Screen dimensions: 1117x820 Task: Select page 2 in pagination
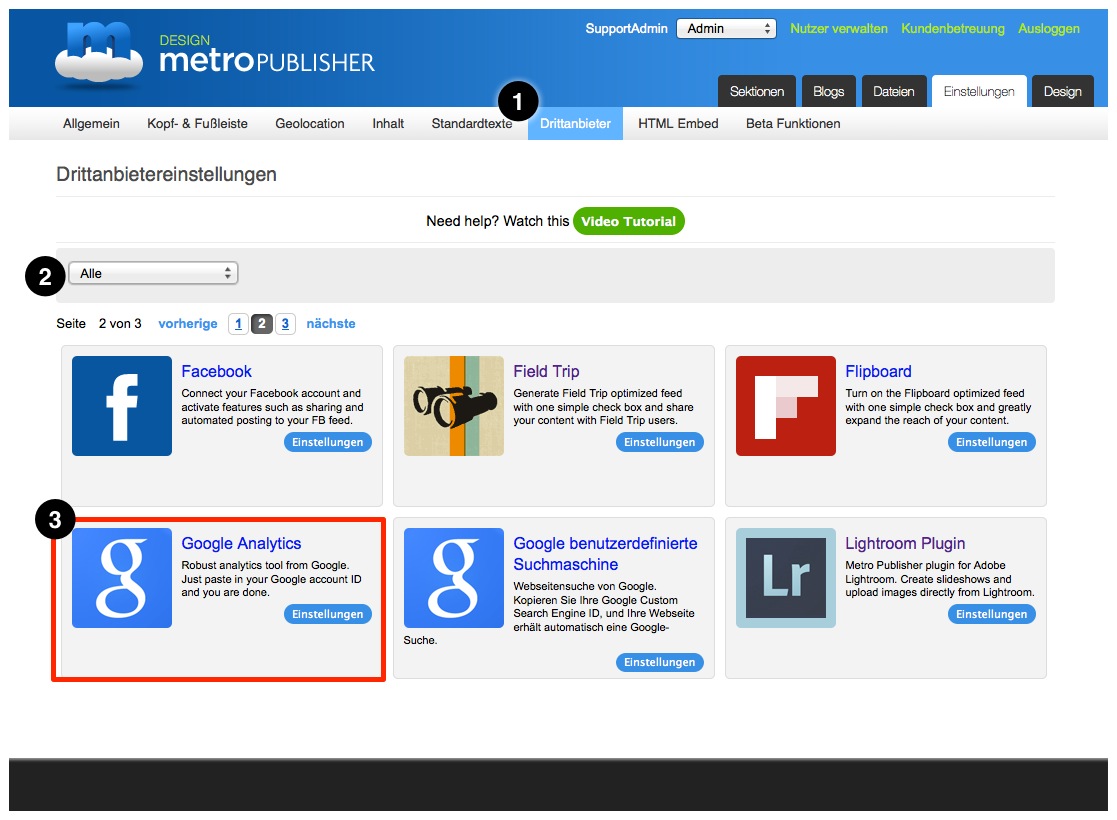[x=261, y=323]
